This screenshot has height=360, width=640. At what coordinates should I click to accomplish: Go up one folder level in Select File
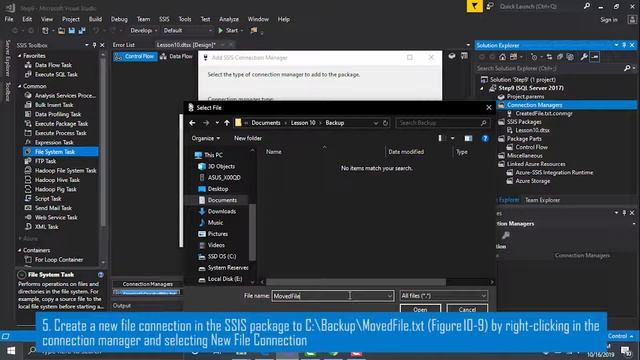(227, 123)
